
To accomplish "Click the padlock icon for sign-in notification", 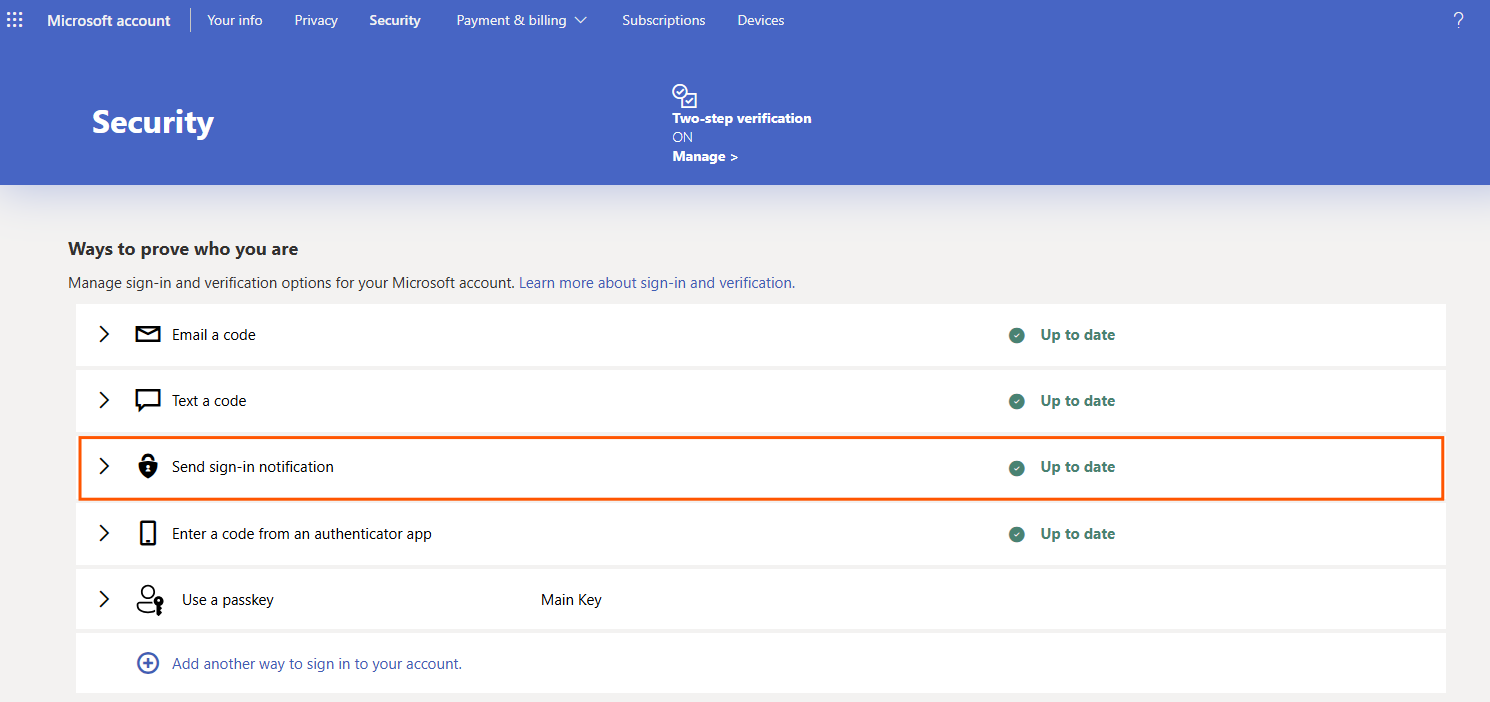I will 148,466.
